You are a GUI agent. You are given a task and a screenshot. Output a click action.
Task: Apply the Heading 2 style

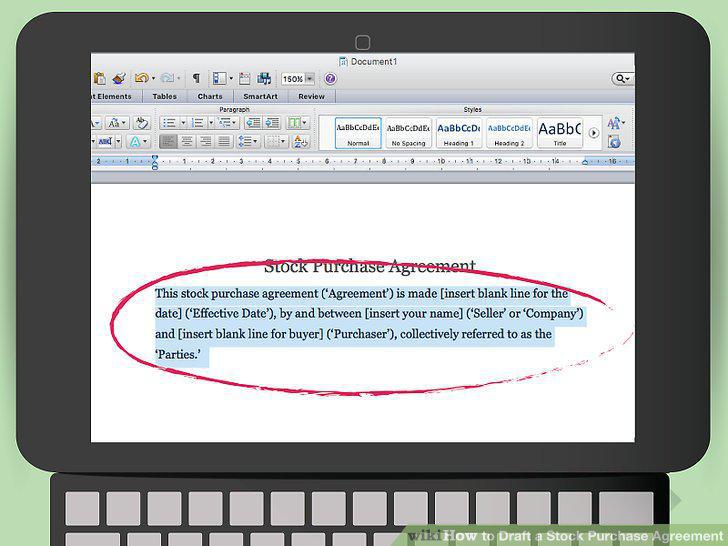[509, 133]
